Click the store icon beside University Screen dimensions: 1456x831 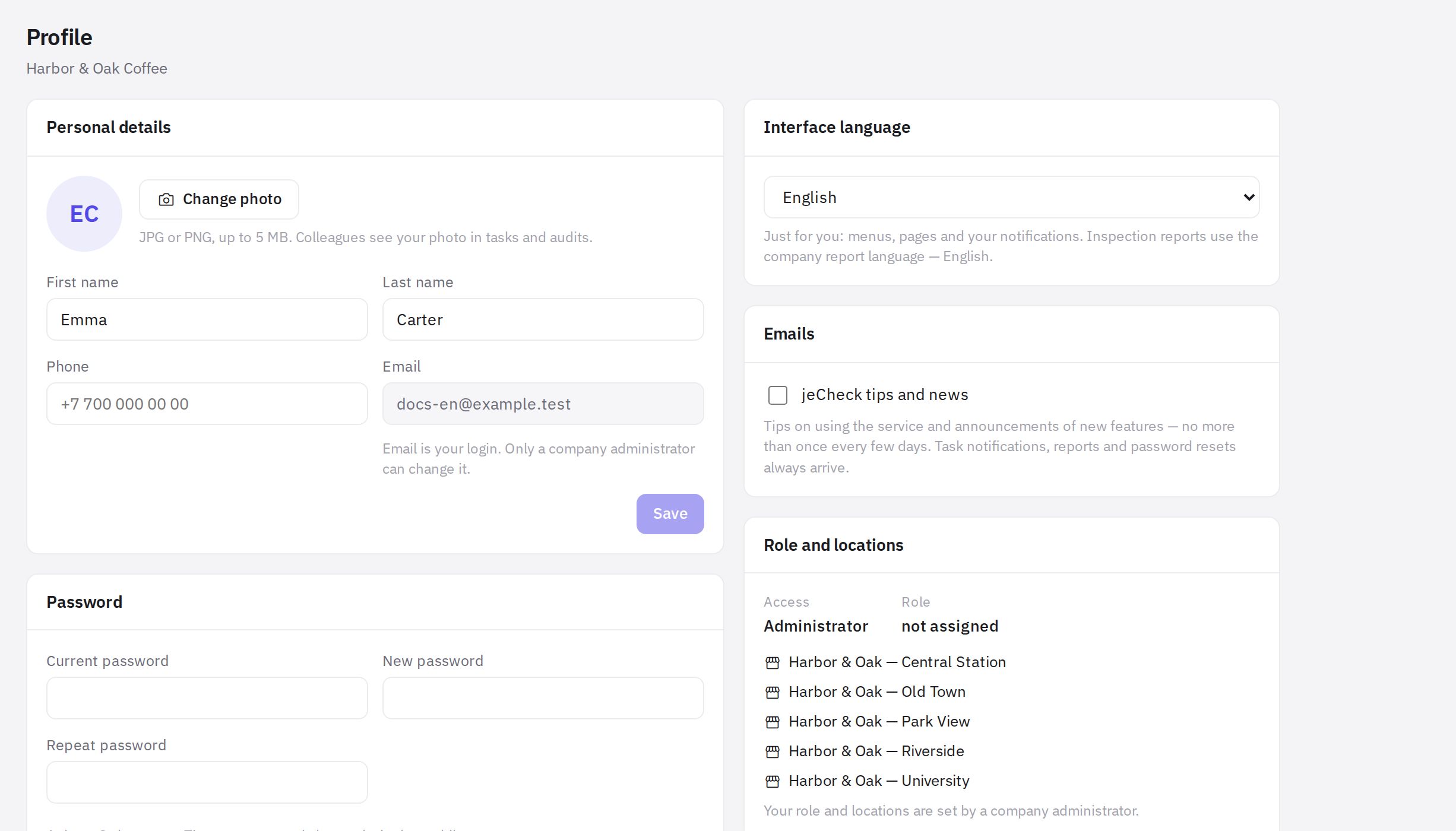coord(772,781)
